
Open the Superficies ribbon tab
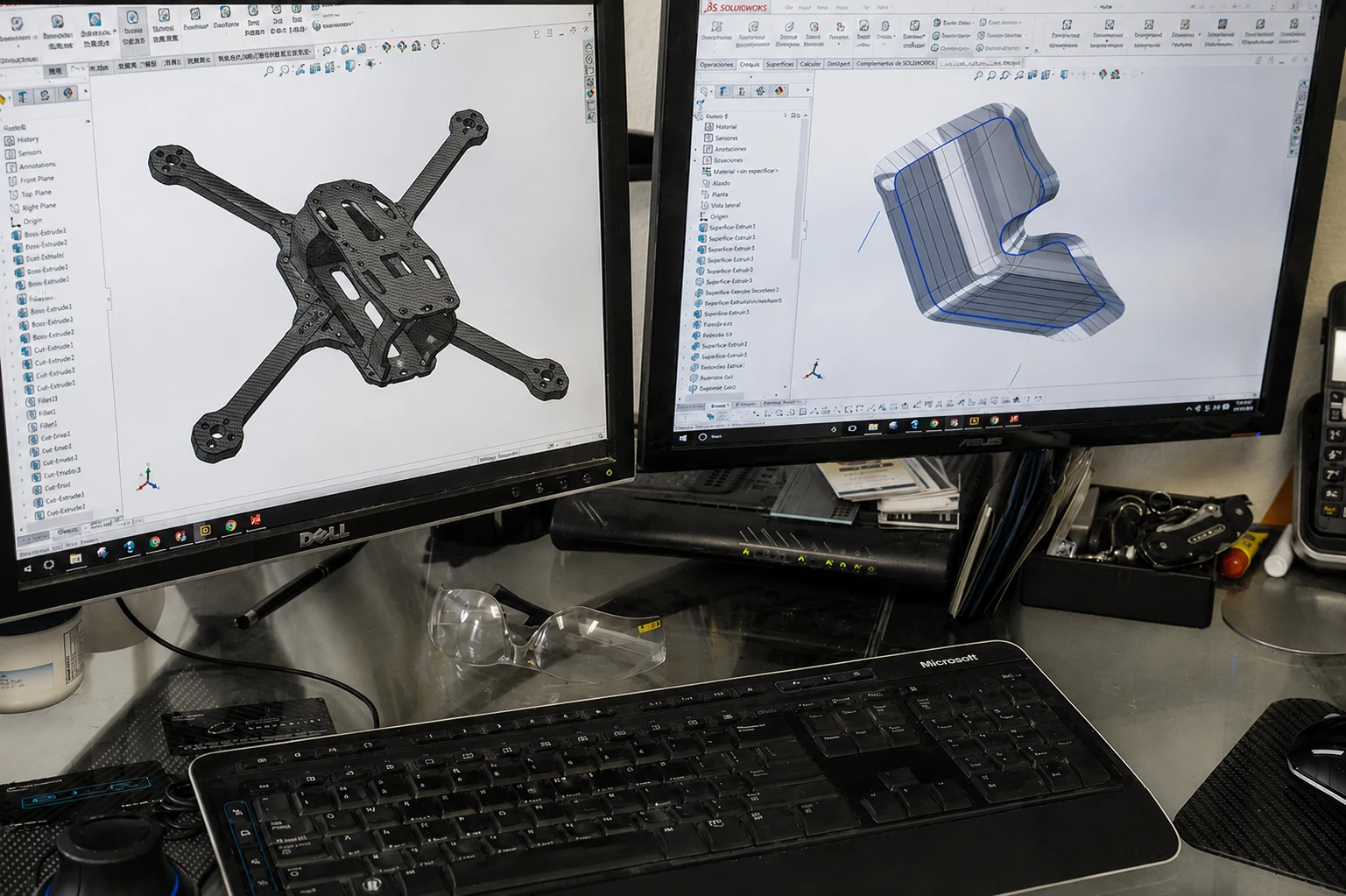[780, 64]
